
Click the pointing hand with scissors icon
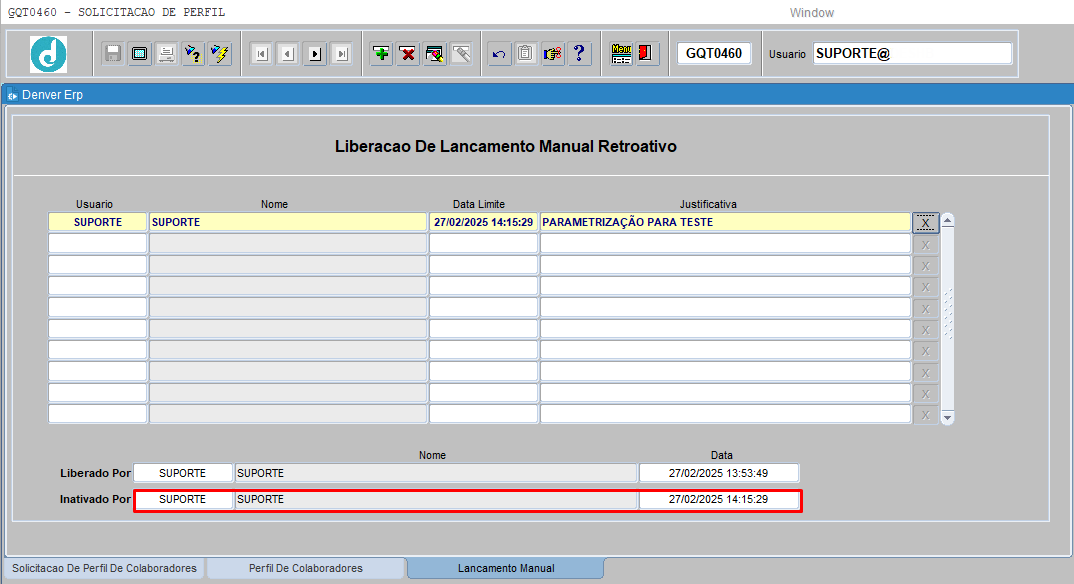coord(553,53)
